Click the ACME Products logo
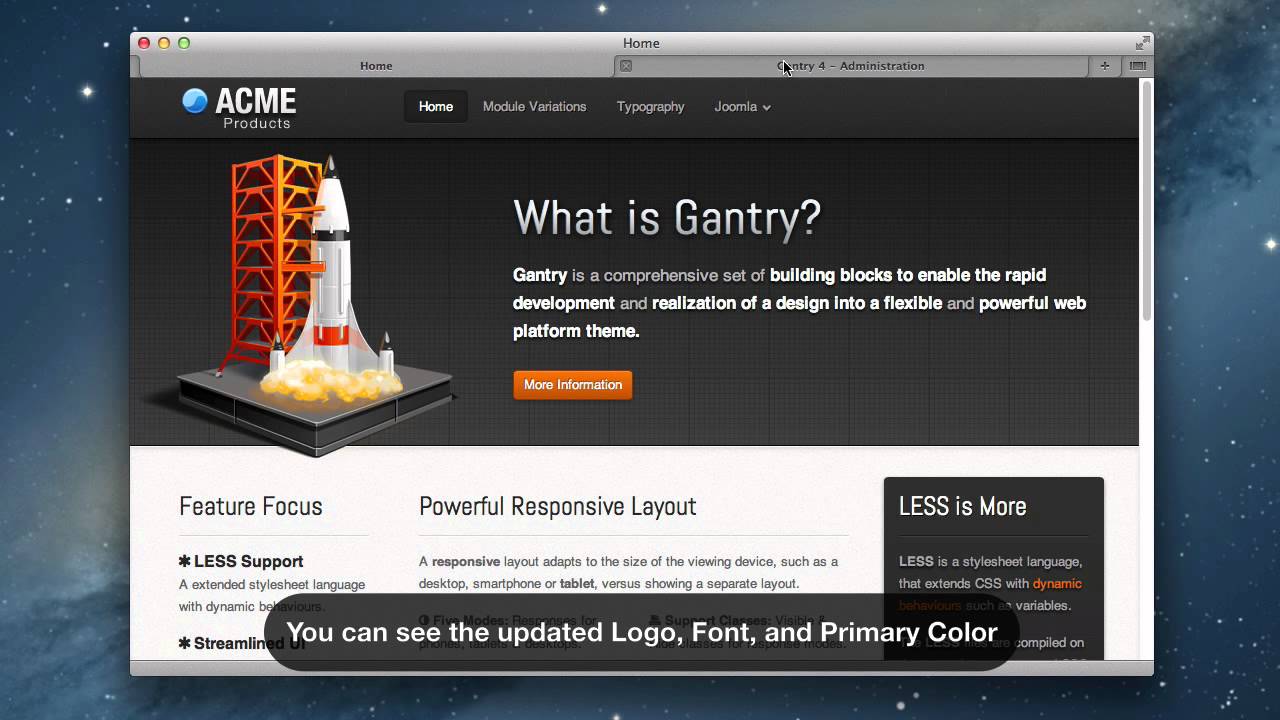This screenshot has width=1280, height=720. (x=239, y=108)
